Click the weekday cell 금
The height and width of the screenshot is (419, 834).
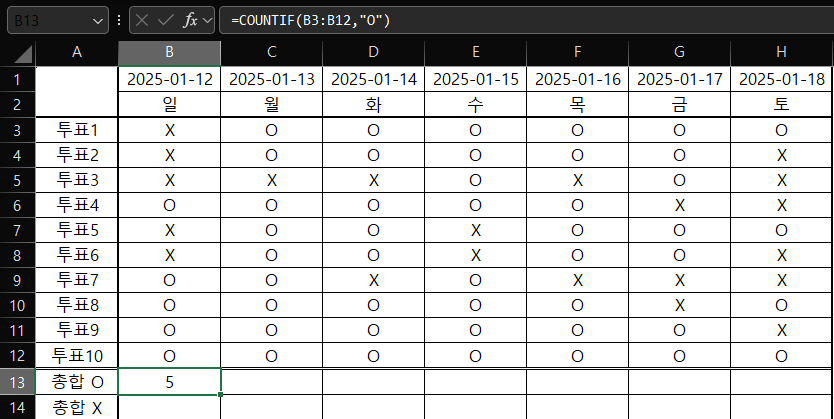tap(679, 105)
